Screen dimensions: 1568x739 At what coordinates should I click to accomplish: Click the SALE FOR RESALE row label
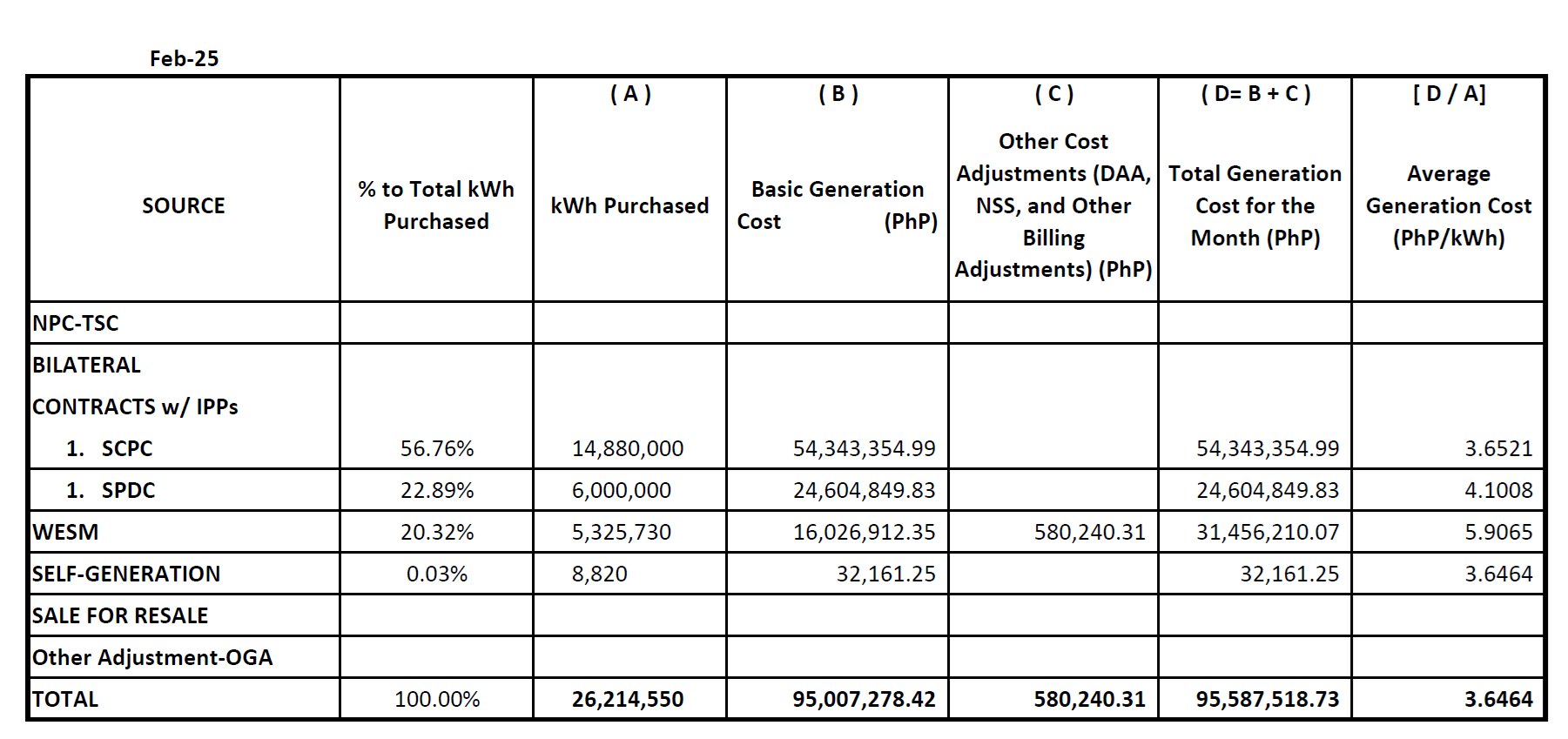point(120,615)
